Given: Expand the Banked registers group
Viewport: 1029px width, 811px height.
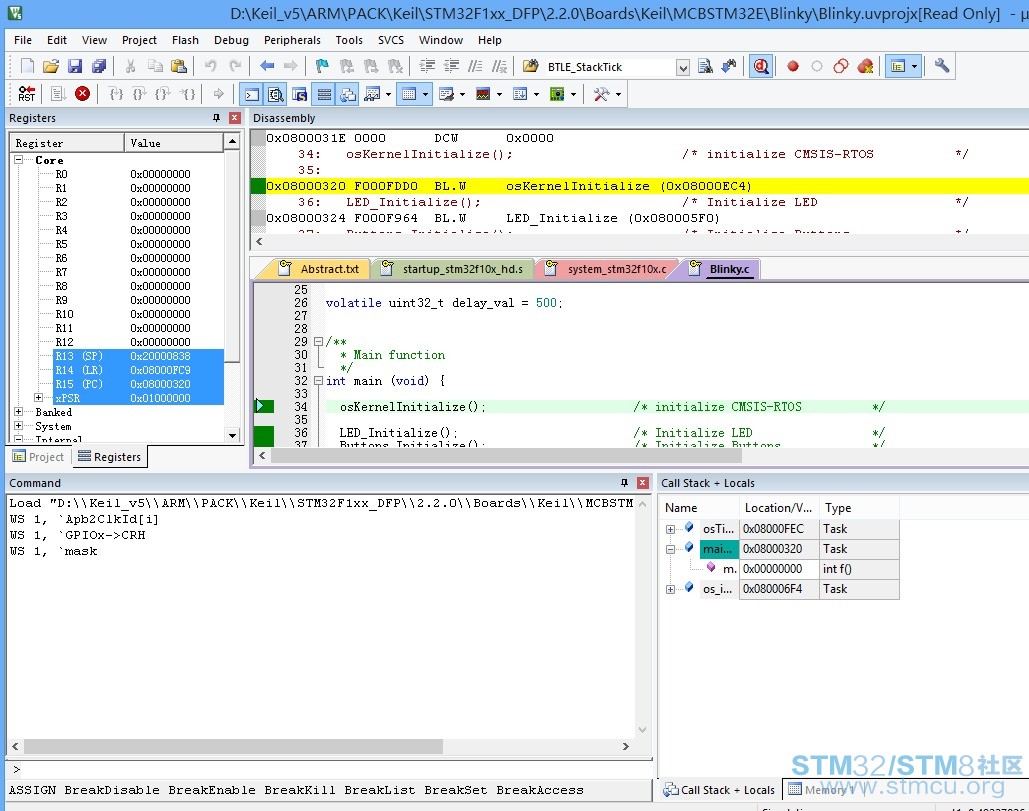Looking at the screenshot, I should coord(19,411).
